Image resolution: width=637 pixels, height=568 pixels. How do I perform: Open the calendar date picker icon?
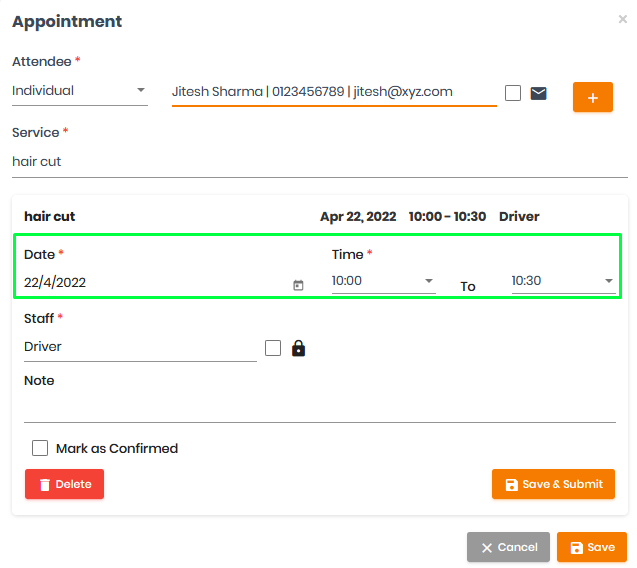point(298,285)
